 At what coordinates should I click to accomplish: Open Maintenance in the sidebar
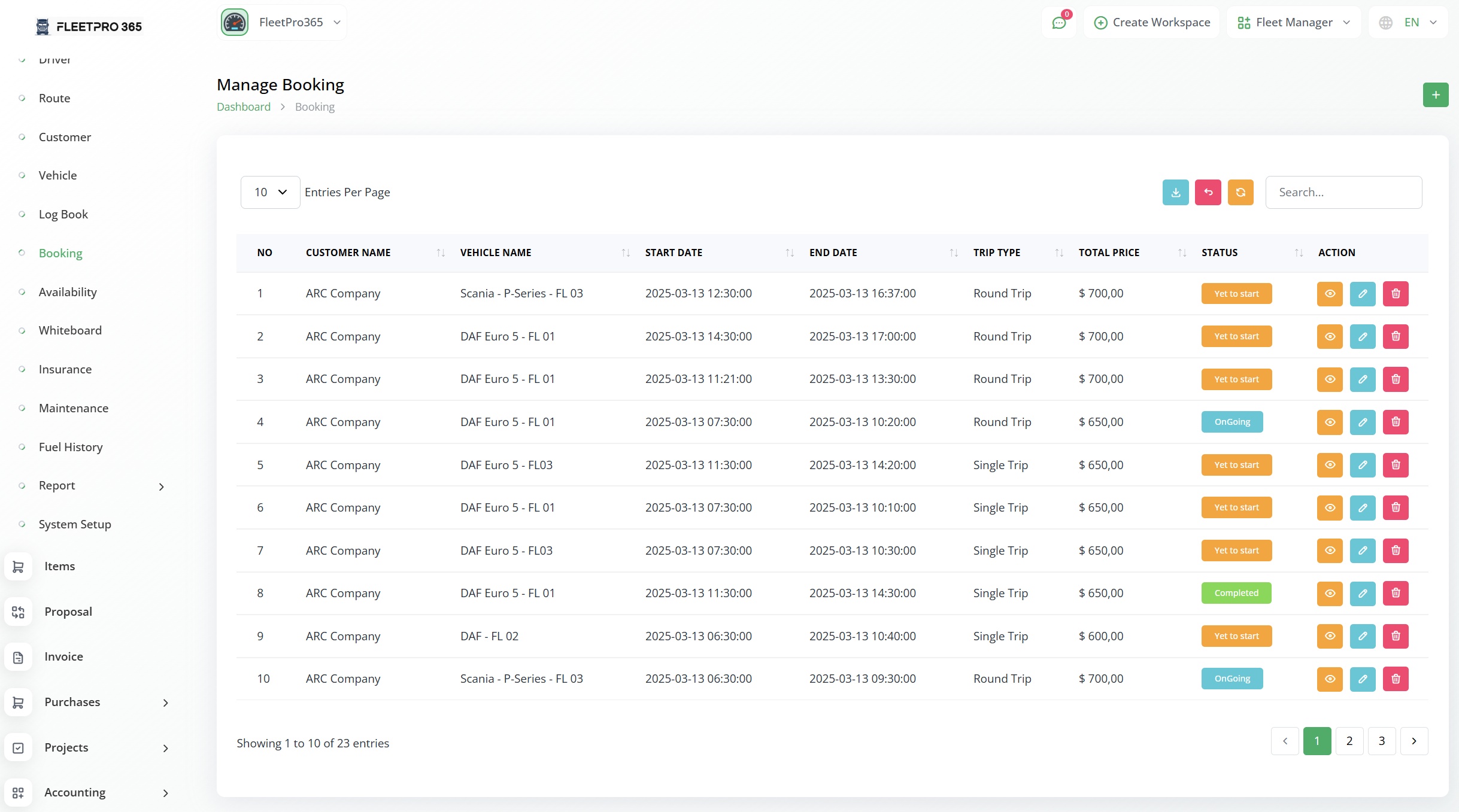click(74, 408)
